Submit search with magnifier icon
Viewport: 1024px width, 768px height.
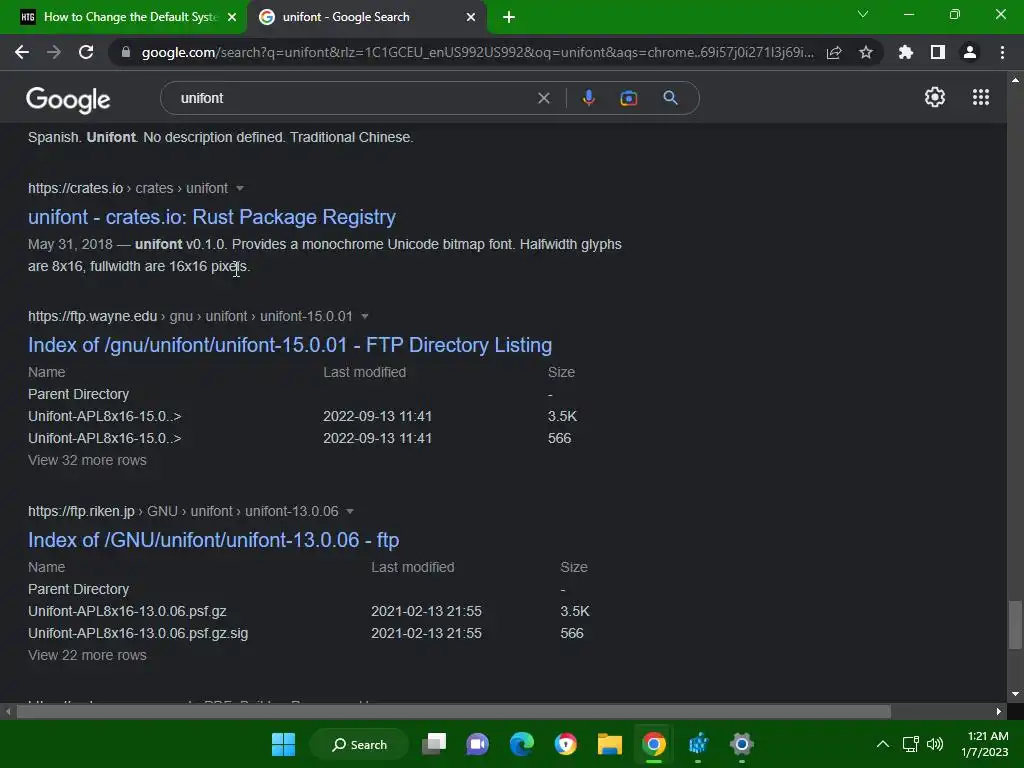[x=671, y=98]
